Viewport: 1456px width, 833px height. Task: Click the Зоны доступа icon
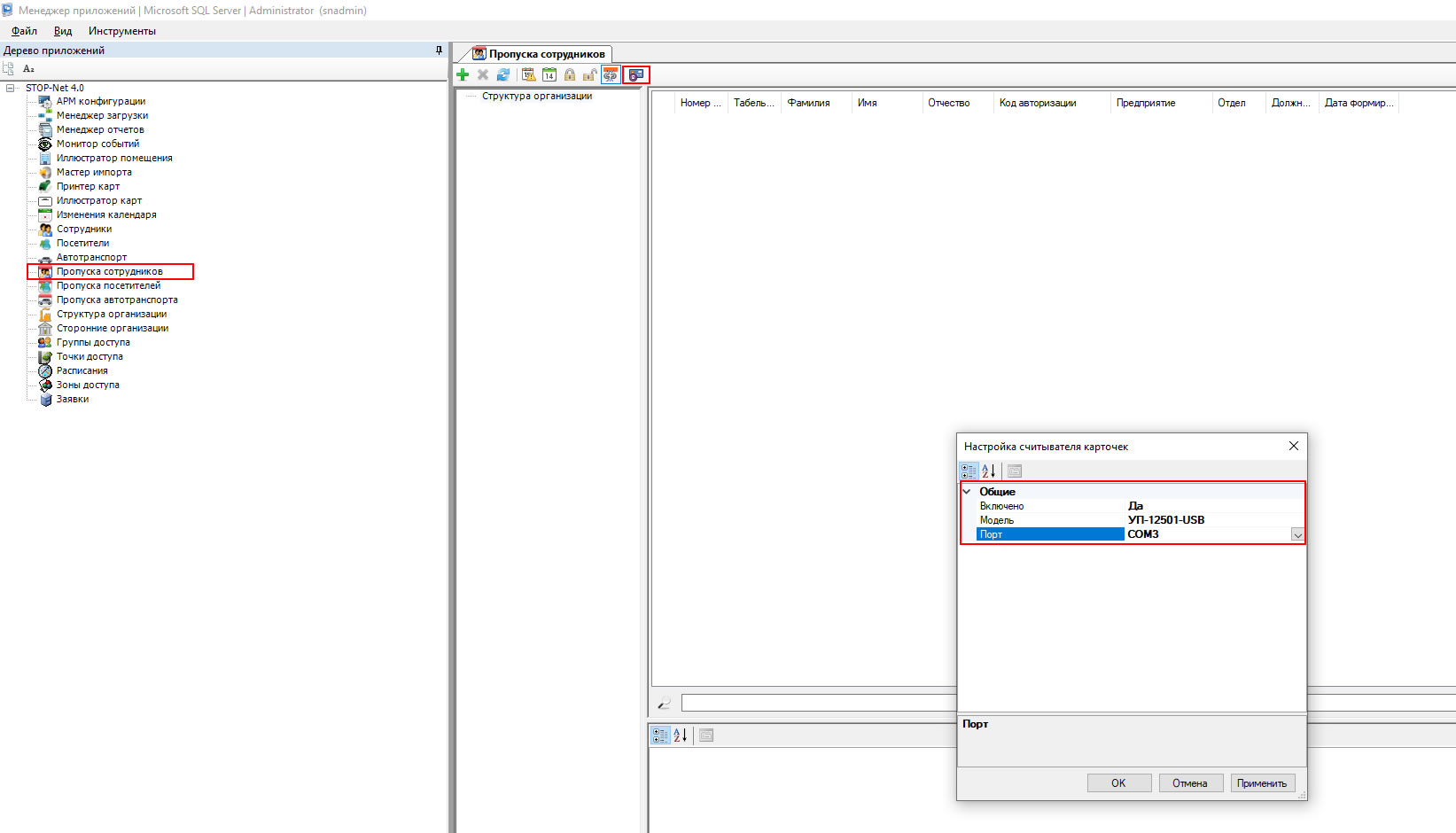(45, 385)
